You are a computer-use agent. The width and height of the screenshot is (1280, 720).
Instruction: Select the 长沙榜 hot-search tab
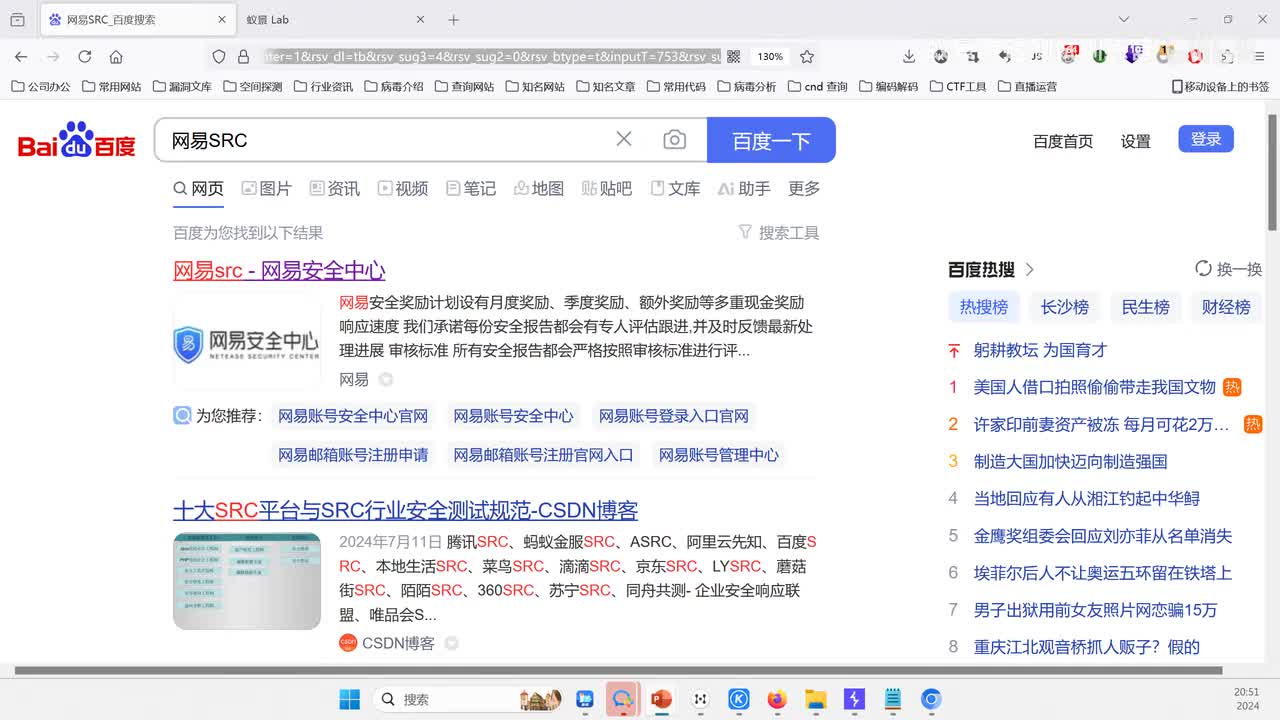(1065, 307)
